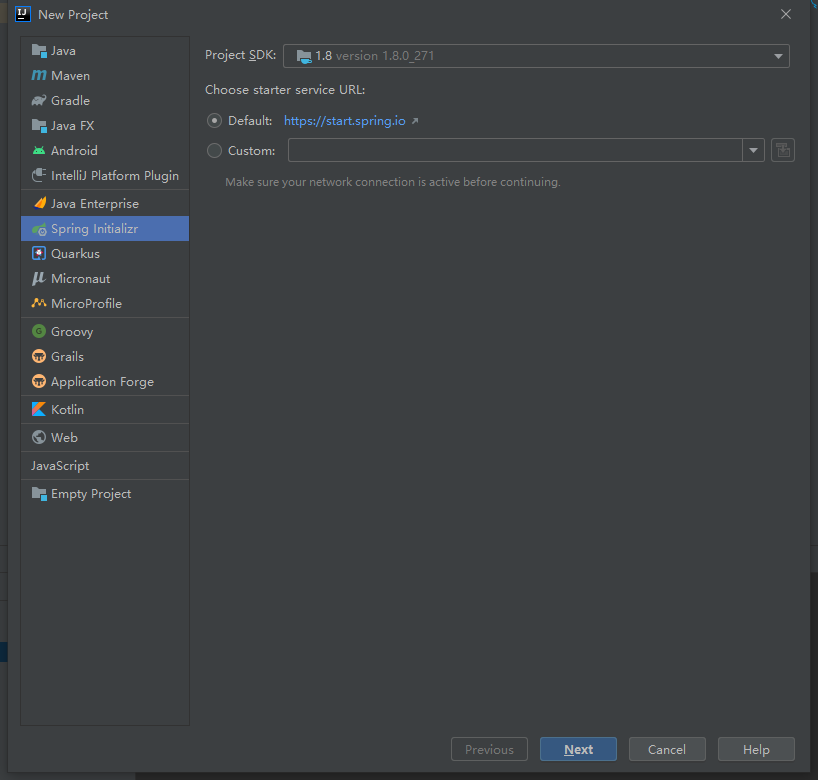Click the IntelliJ Platform Plugin icon

click(39, 175)
